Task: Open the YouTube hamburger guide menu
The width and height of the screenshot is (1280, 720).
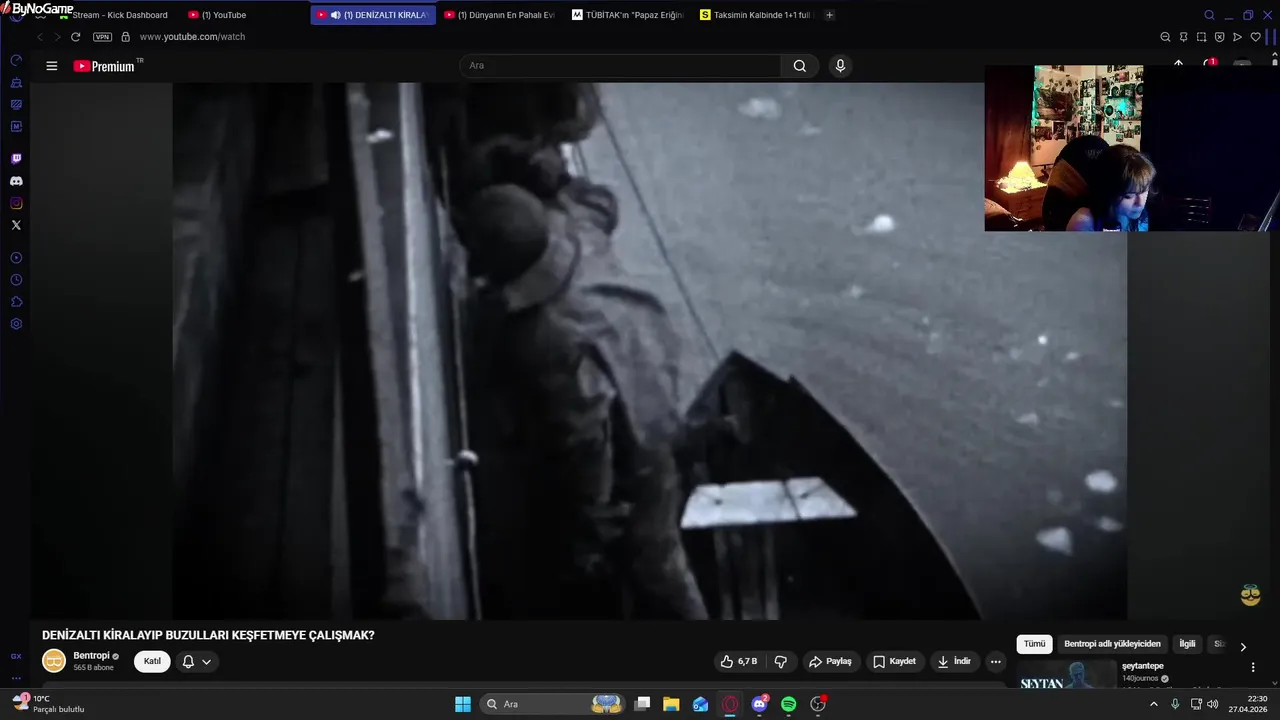Action: click(52, 66)
